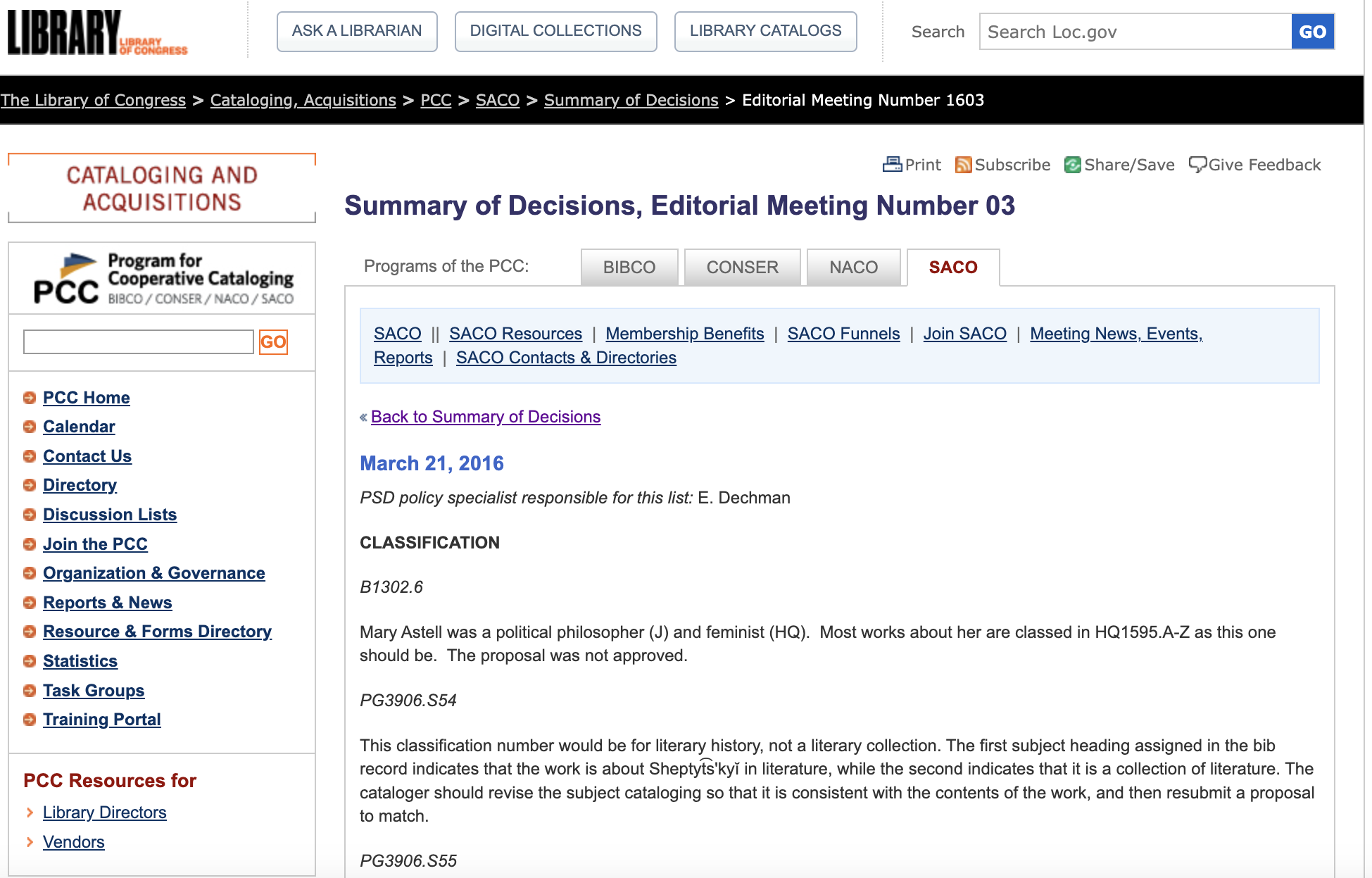Click the Share/Save green icon
Image resolution: width=1372 pixels, height=878 pixels.
[1072, 165]
